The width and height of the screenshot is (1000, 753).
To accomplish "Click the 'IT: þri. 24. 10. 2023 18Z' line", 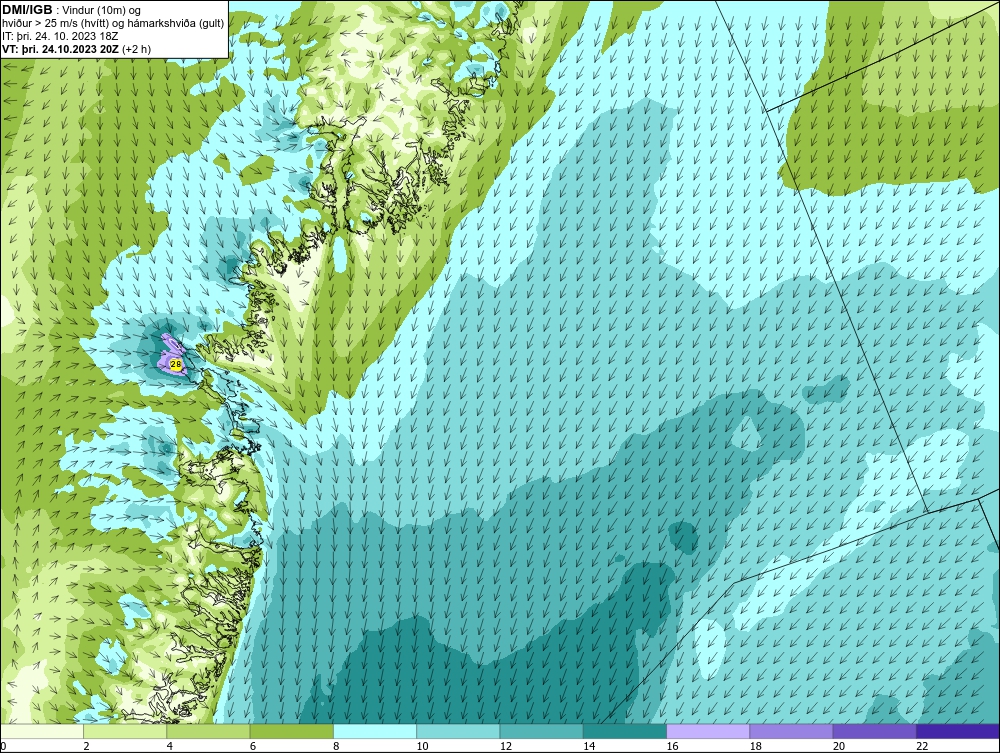I will tap(60, 36).
